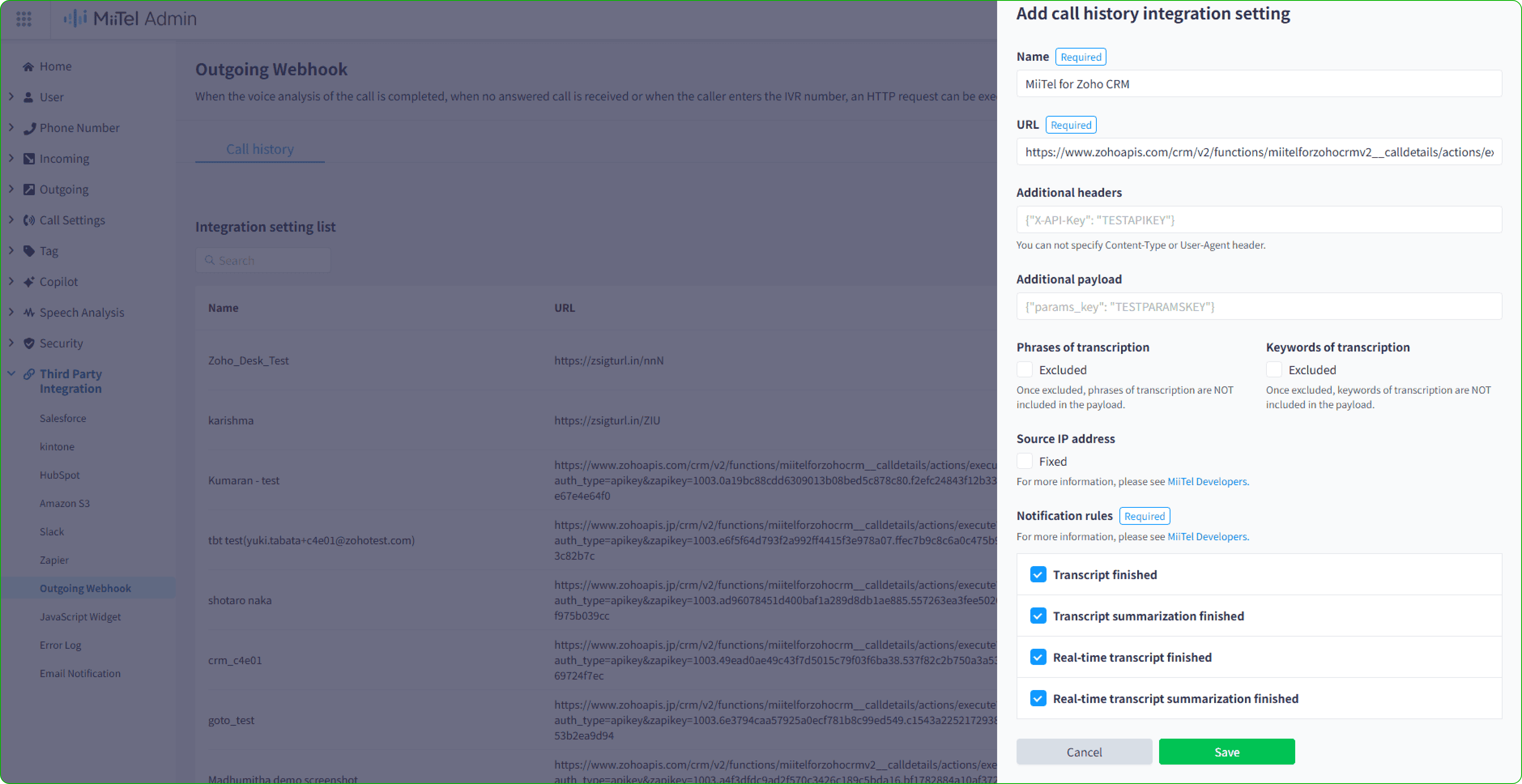Click the green Save button
The image size is (1522, 784).
(1226, 752)
